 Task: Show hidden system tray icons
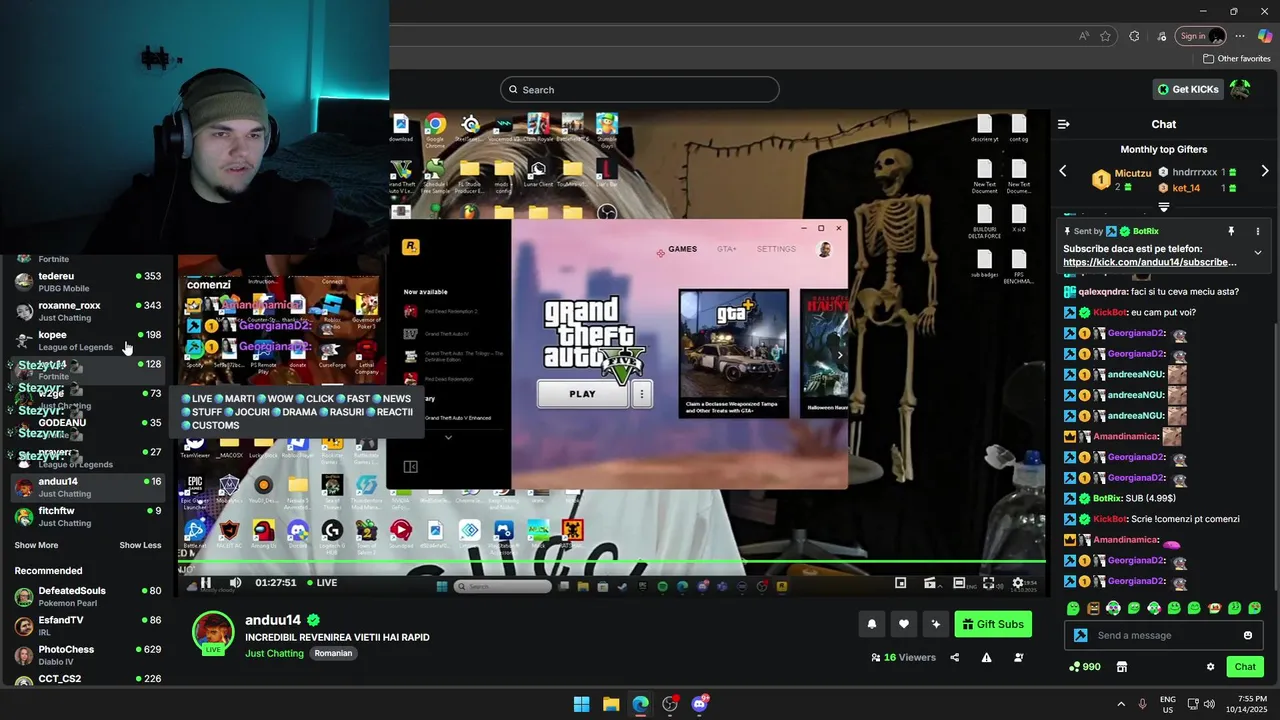pyautogui.click(x=1121, y=704)
